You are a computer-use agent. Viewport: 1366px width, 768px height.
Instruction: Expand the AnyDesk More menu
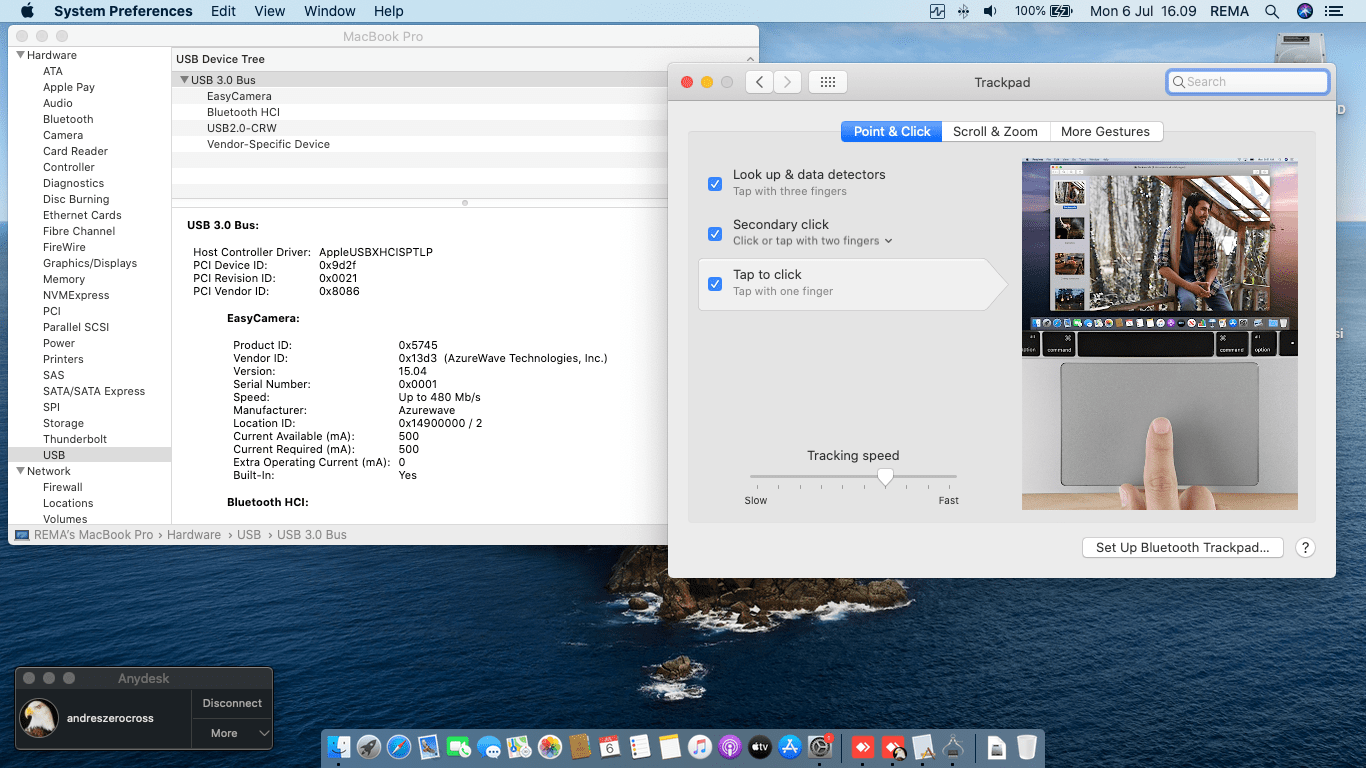232,733
